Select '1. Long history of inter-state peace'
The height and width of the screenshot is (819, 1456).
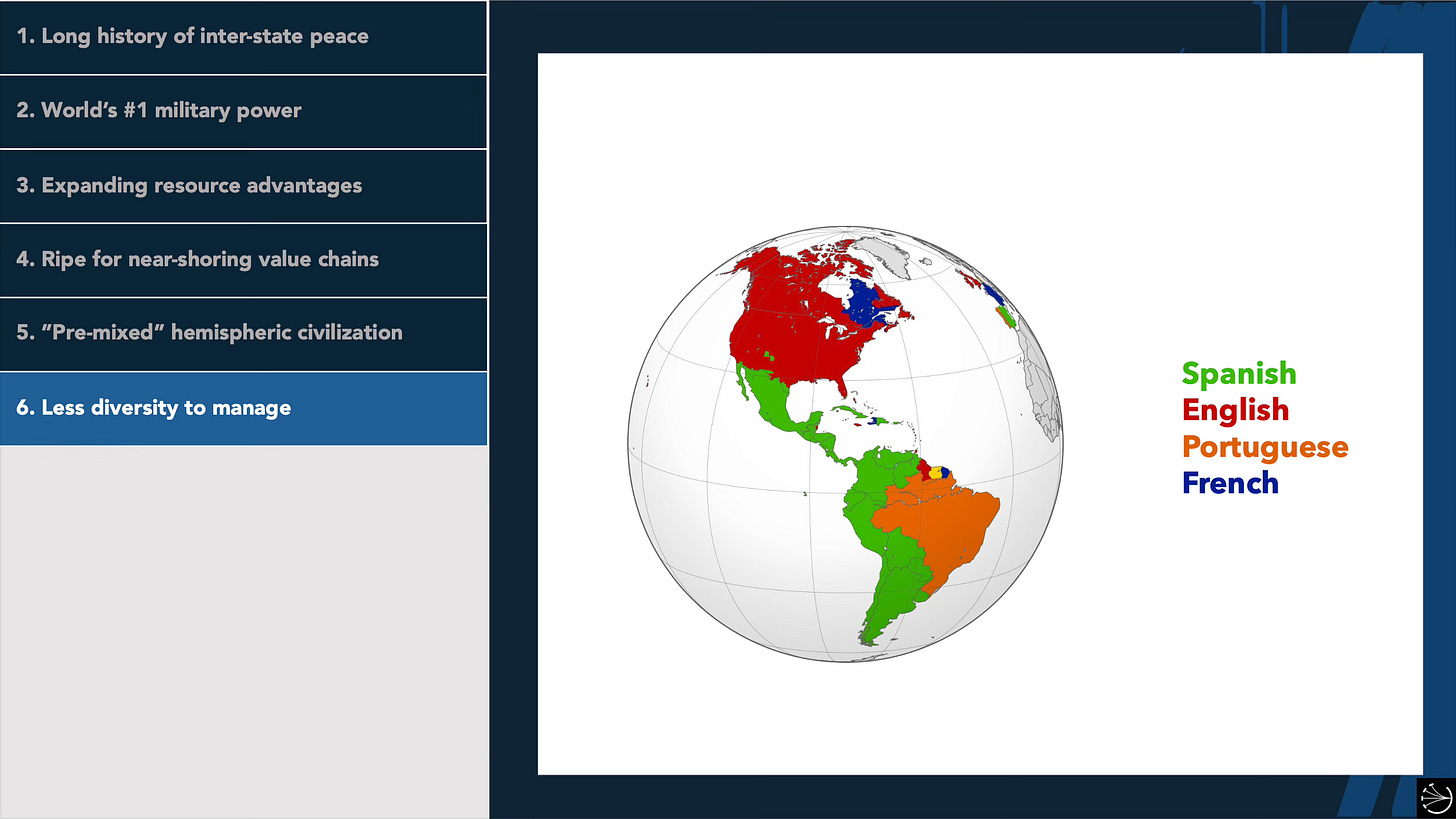coord(243,37)
